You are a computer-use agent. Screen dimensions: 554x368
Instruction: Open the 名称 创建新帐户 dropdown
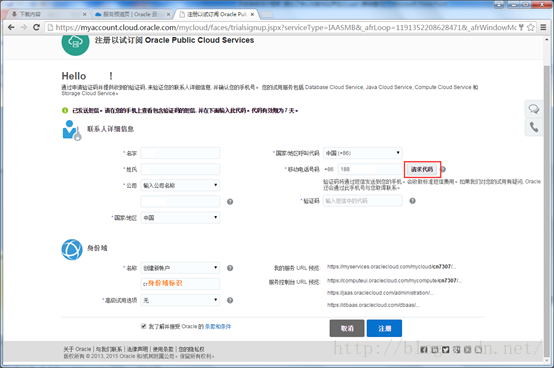pyautogui.click(x=180, y=268)
